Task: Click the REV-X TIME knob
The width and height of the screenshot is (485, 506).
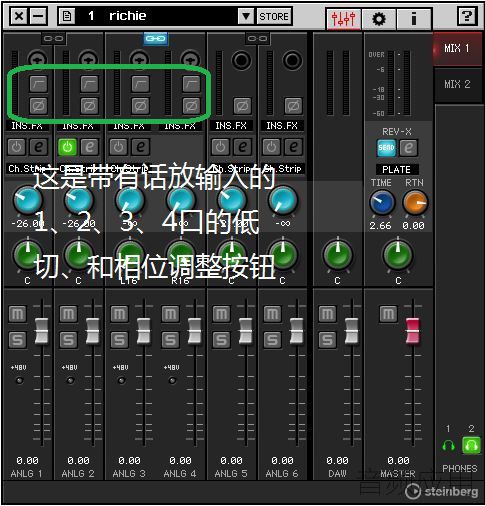Action: pyautogui.click(x=382, y=202)
